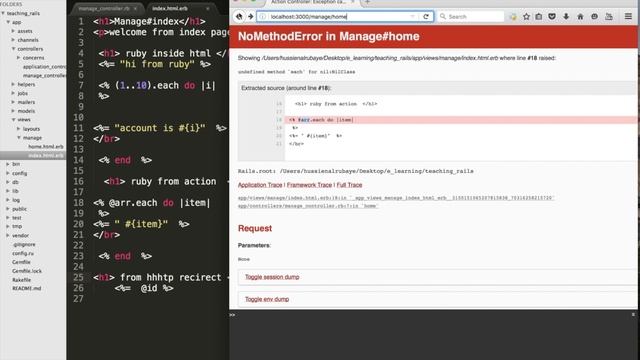This screenshot has width=640, height=360.
Task: Click the 'Request' heading on error page
Action: click(x=255, y=229)
